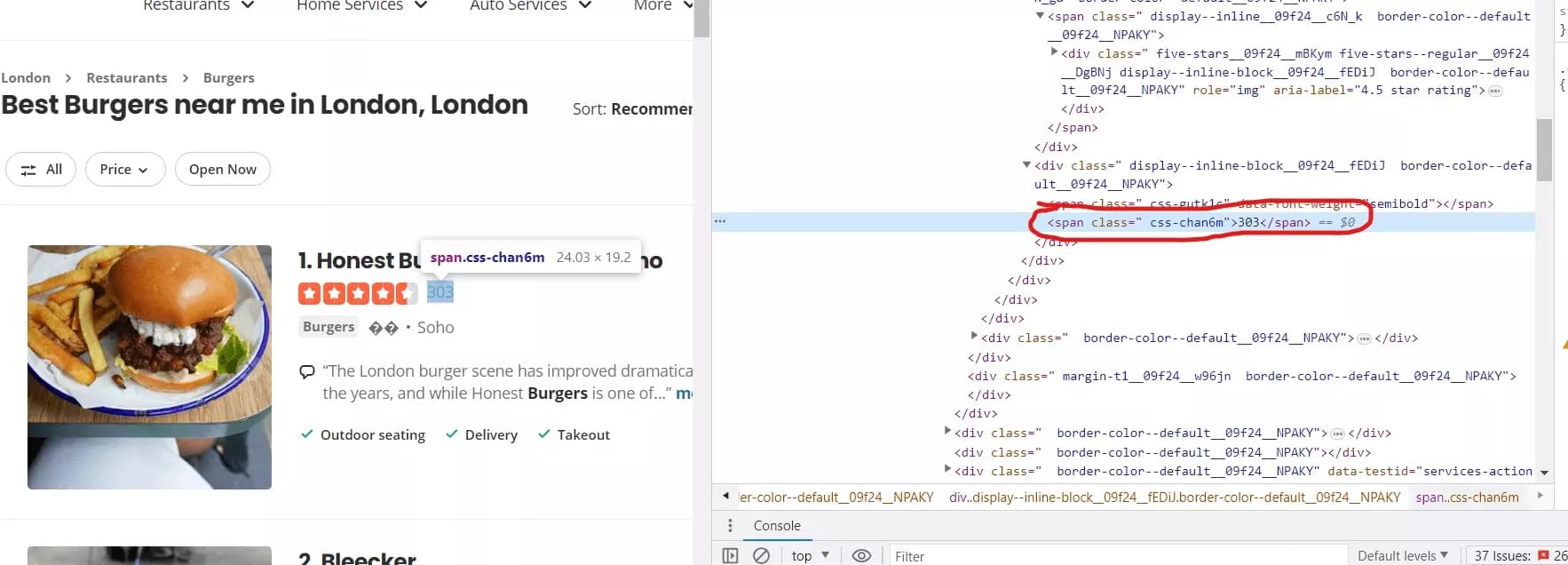This screenshot has width=1568, height=565.
Task: Go to the London breadcrumb link
Action: click(26, 78)
